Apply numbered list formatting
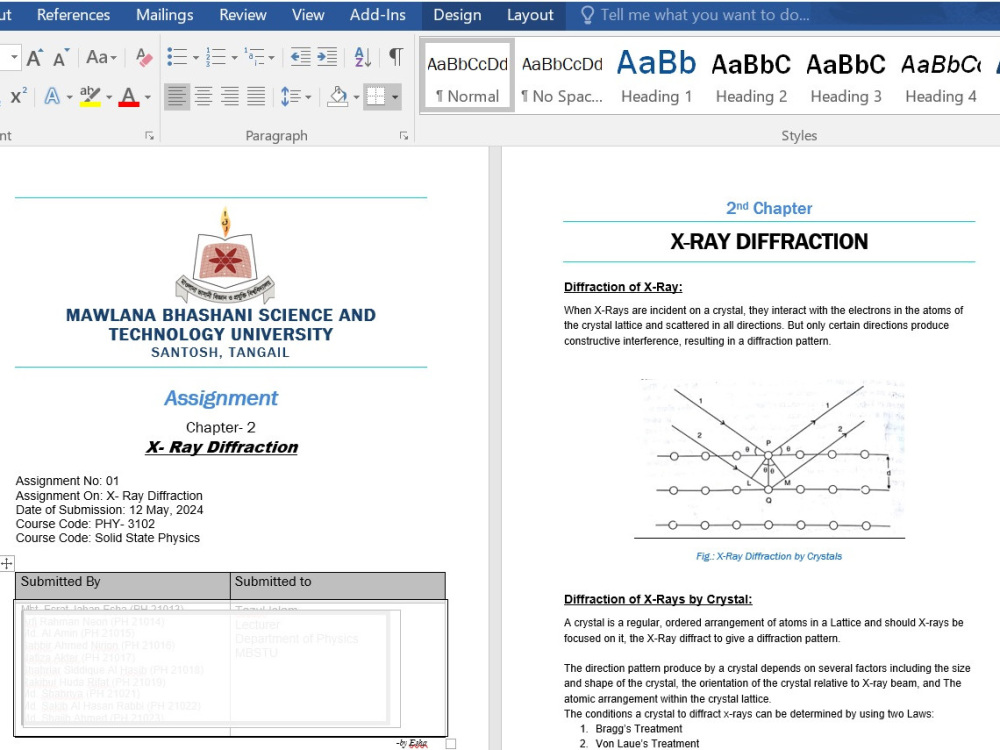 coord(216,57)
